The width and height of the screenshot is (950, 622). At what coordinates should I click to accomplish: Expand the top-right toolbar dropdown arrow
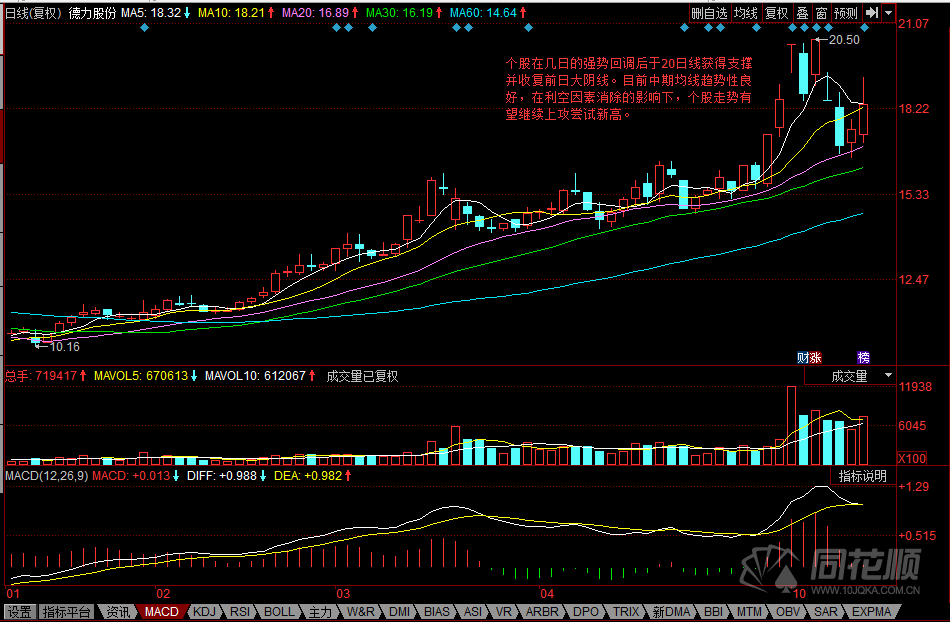[889, 13]
